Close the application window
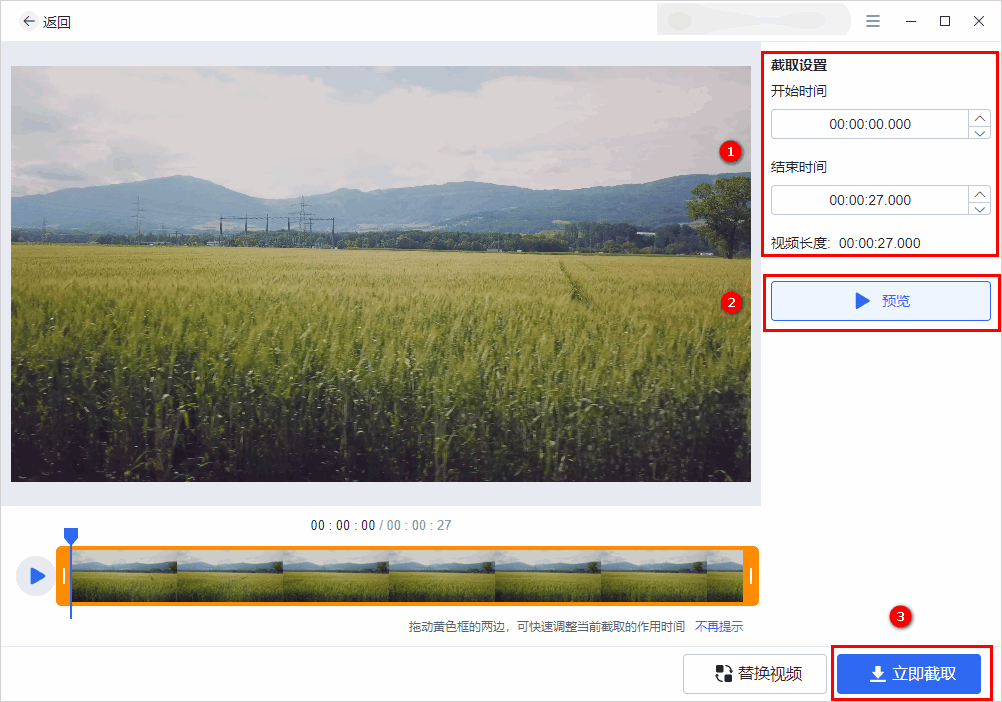The image size is (1002, 702). (x=978, y=21)
